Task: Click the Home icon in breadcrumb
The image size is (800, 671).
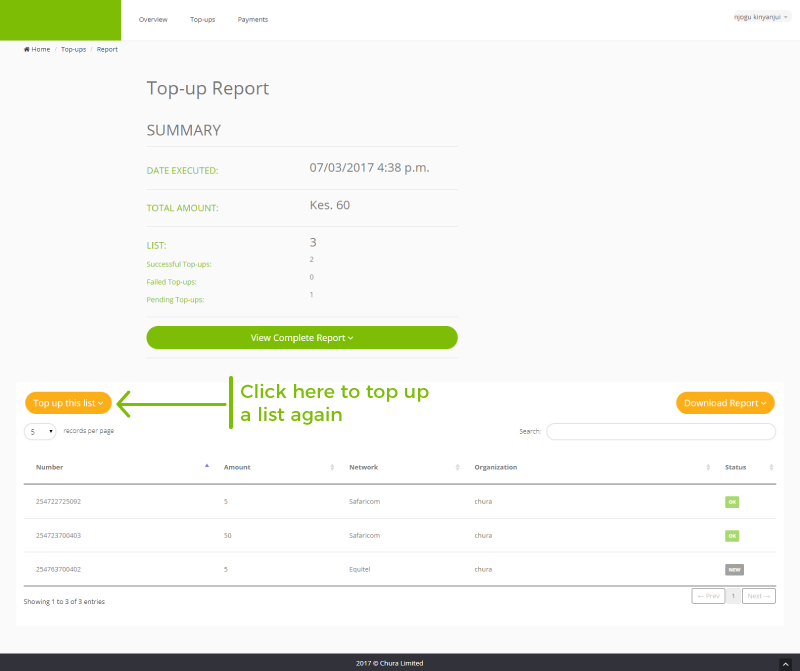Action: (27, 49)
